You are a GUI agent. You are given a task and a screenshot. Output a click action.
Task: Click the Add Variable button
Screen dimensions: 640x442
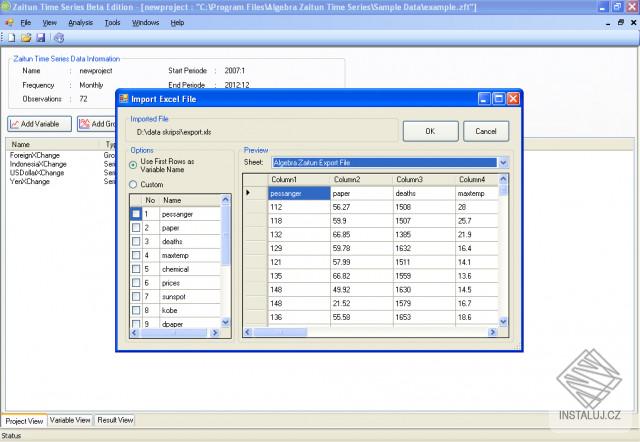tap(40, 124)
